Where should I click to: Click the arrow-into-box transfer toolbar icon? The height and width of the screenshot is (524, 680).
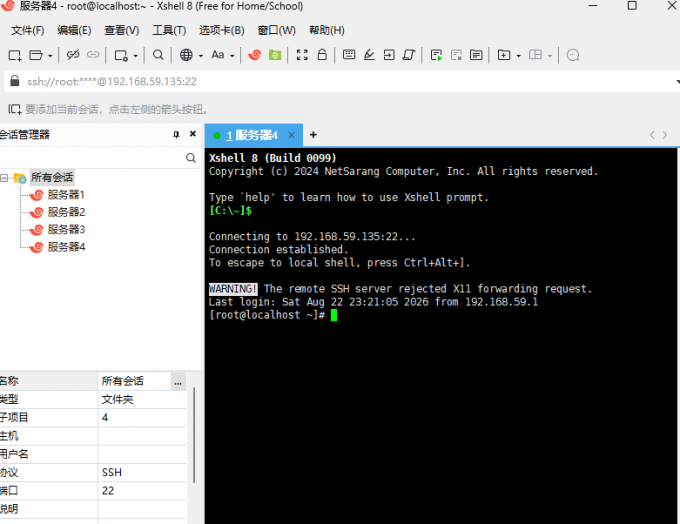coord(389,55)
